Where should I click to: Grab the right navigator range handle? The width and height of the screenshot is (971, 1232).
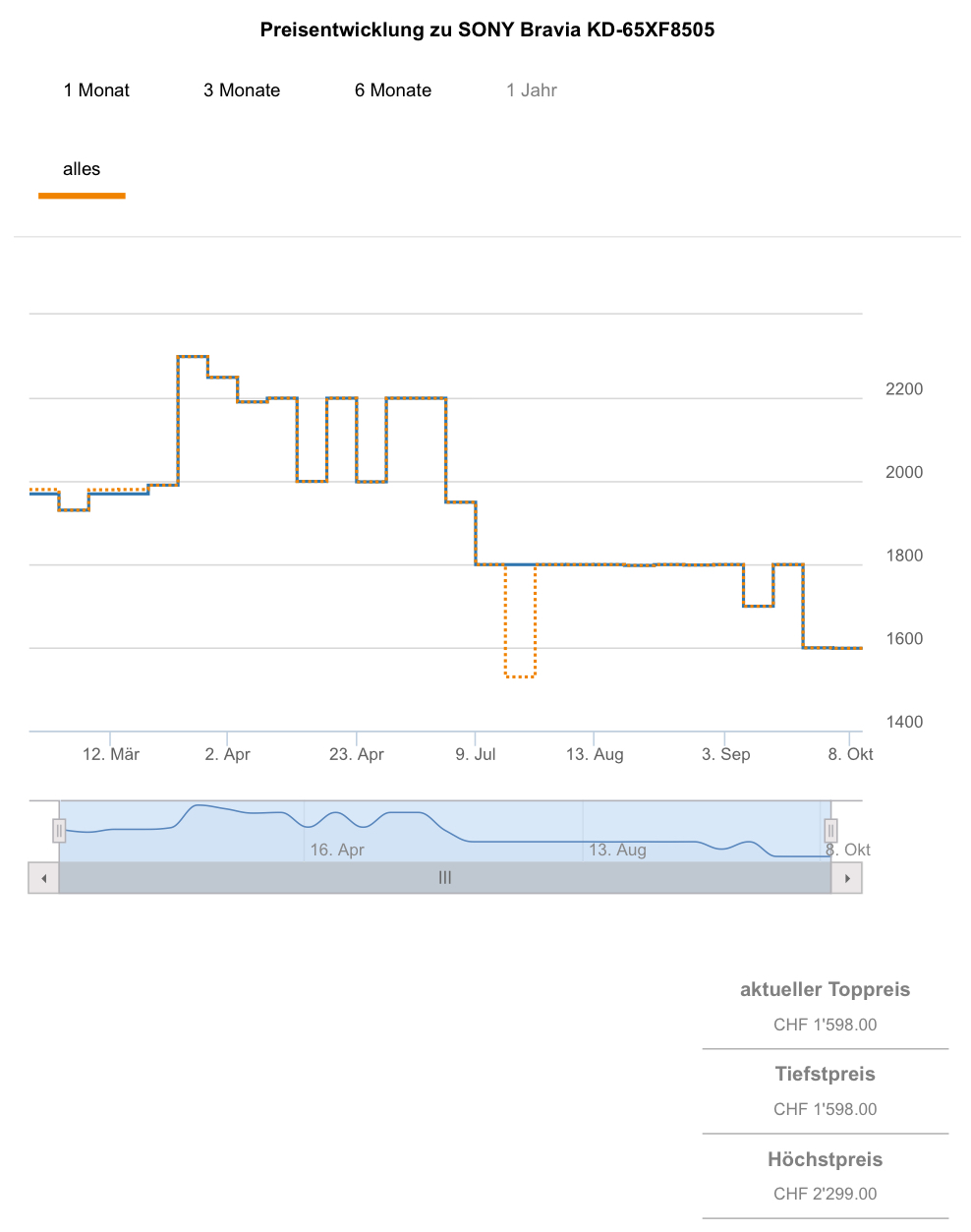[x=830, y=831]
